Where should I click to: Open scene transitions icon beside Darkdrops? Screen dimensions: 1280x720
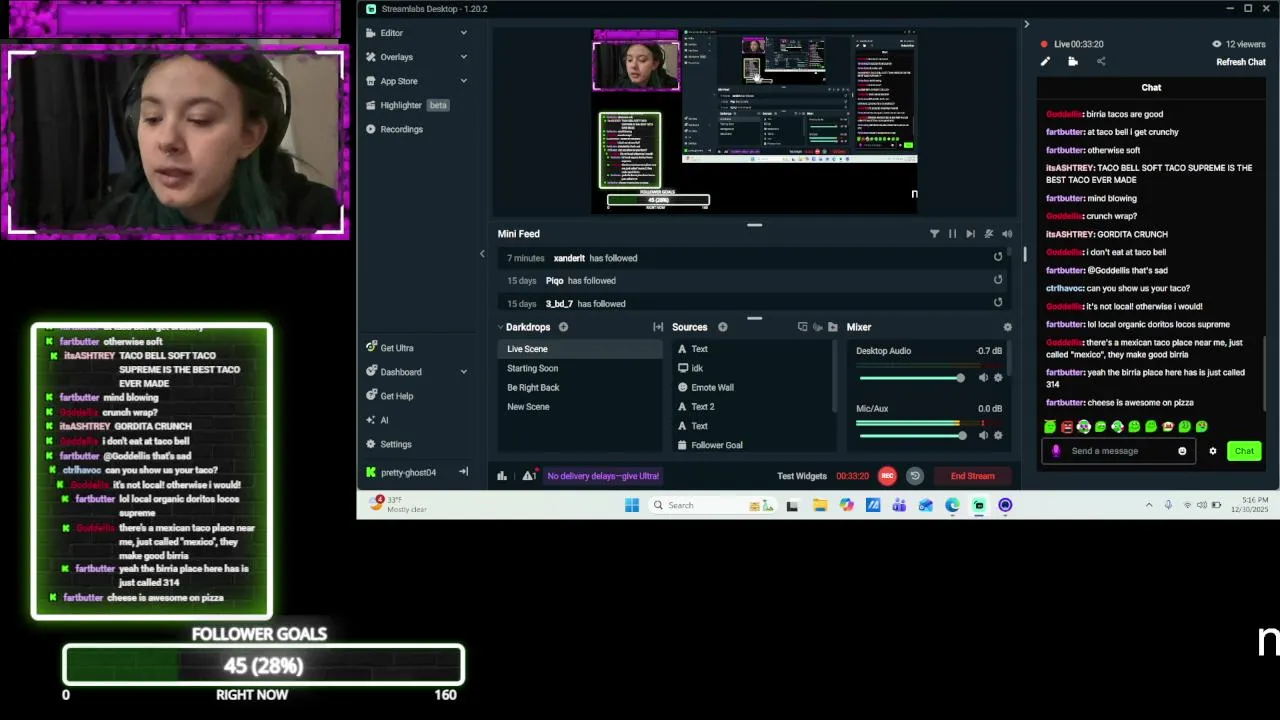coord(658,327)
